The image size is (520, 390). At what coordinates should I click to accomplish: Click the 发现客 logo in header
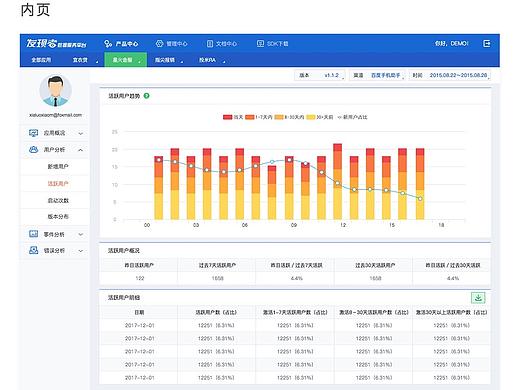(56, 44)
